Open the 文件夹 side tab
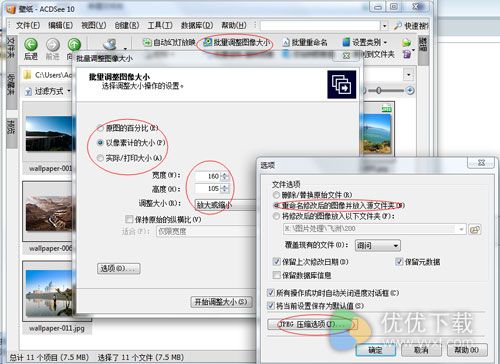Viewport: 500px width, 364px height. coord(11,49)
